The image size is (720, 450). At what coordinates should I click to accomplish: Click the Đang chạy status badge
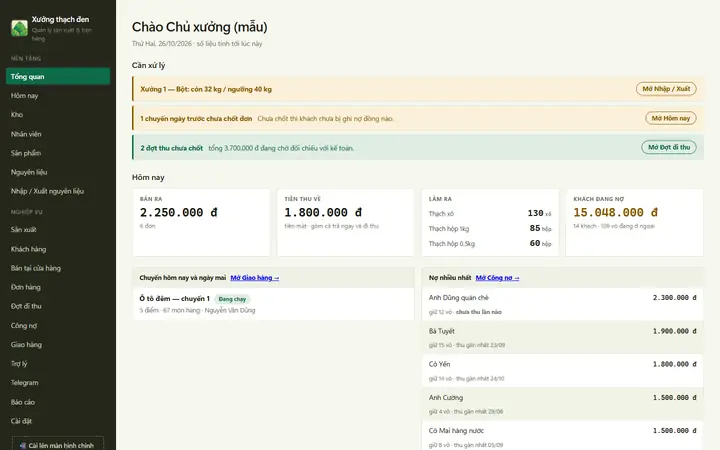(x=232, y=299)
